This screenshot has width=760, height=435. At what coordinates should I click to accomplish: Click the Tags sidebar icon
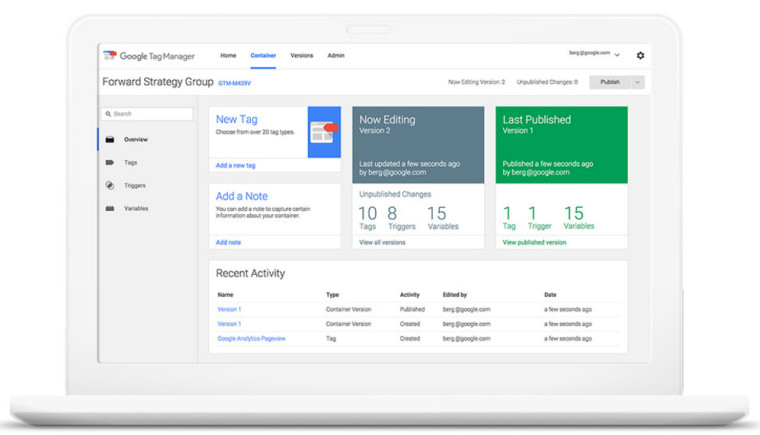[x=110, y=162]
